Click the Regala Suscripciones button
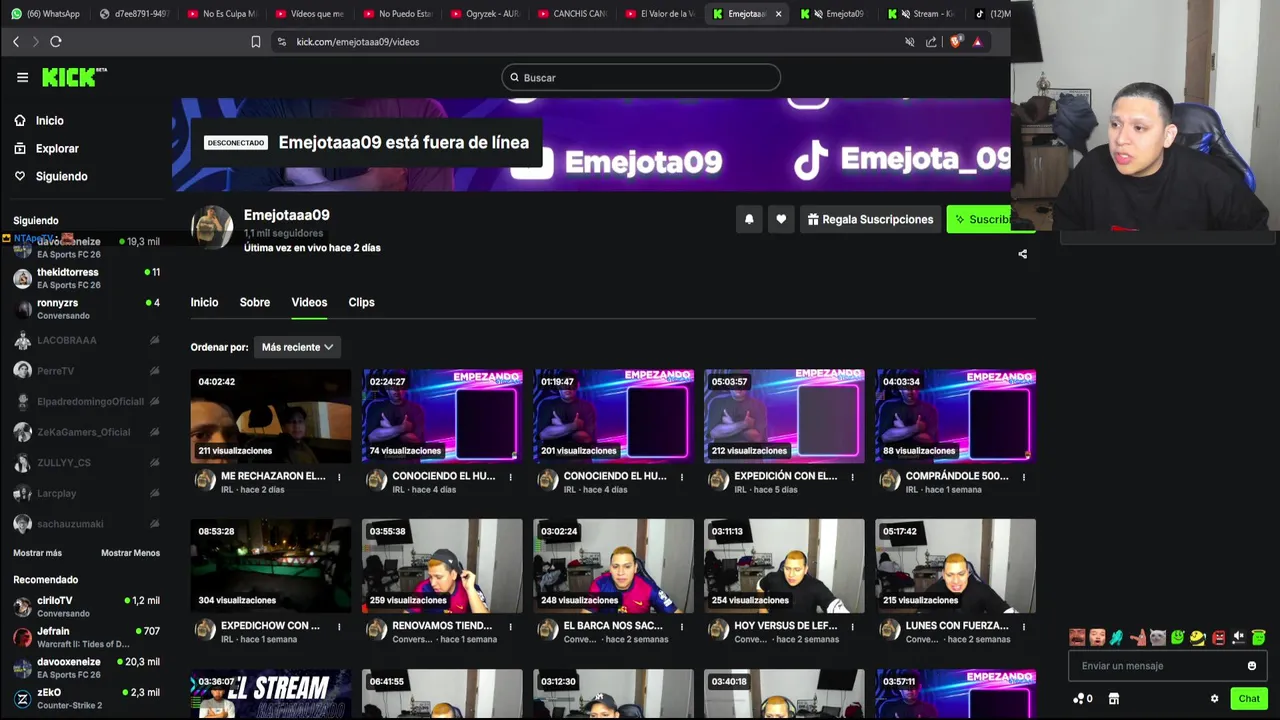This screenshot has width=1280, height=720. coord(870,219)
